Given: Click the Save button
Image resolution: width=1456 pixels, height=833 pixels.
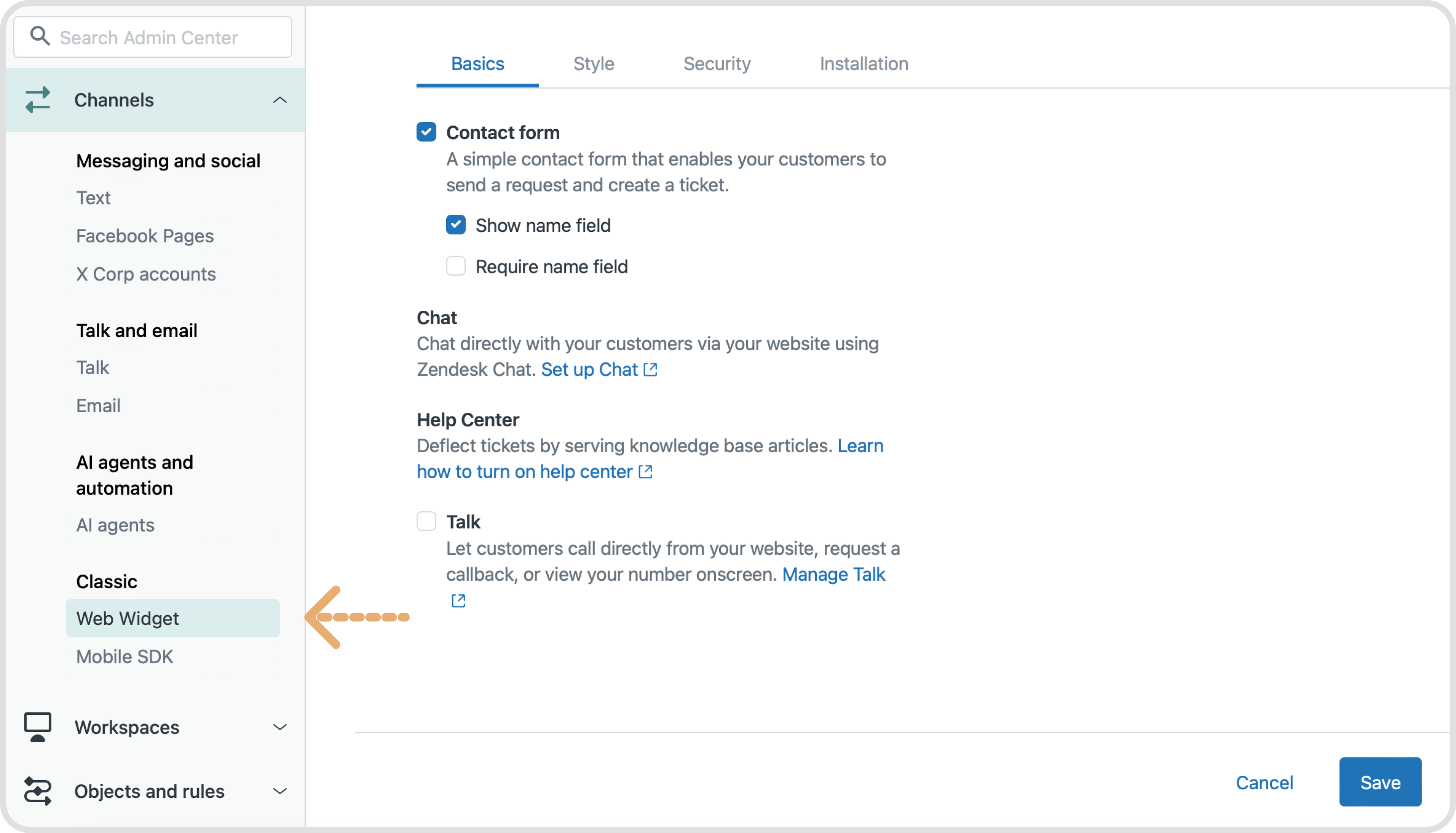Looking at the screenshot, I should pyautogui.click(x=1381, y=782).
